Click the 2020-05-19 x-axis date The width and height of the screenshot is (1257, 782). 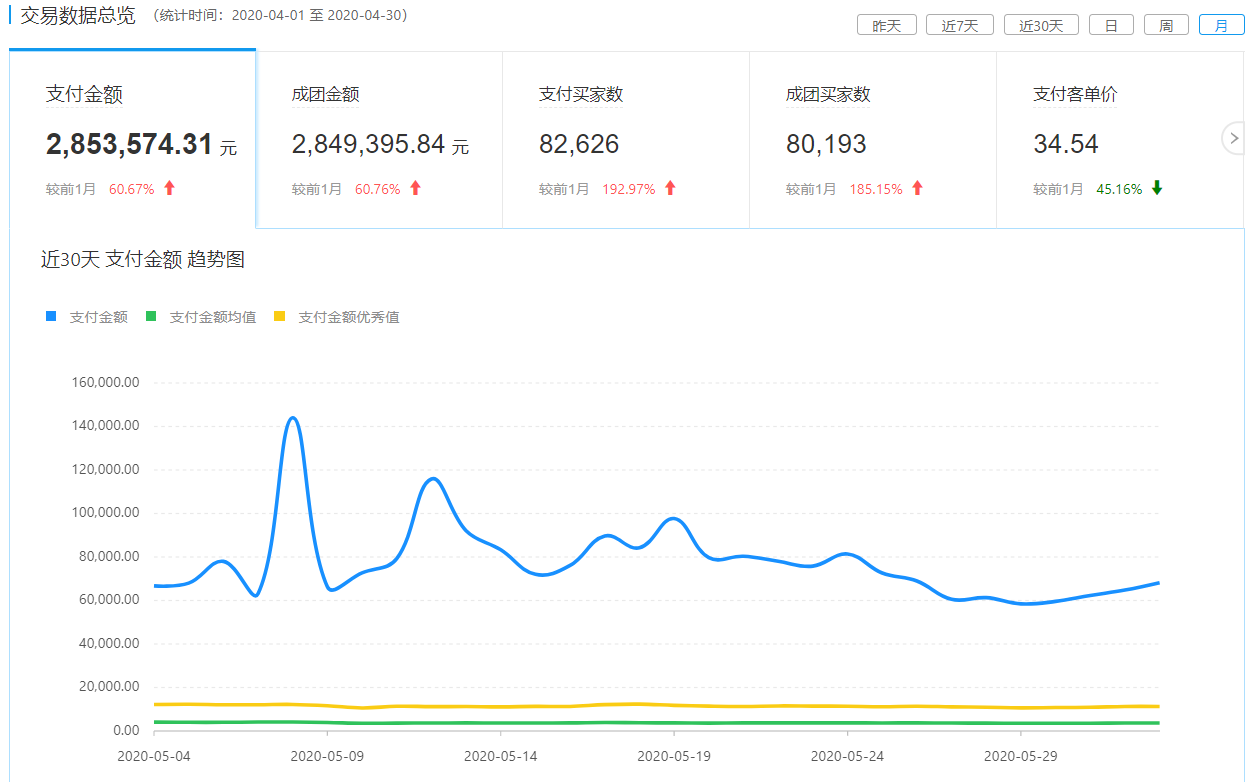tap(674, 756)
